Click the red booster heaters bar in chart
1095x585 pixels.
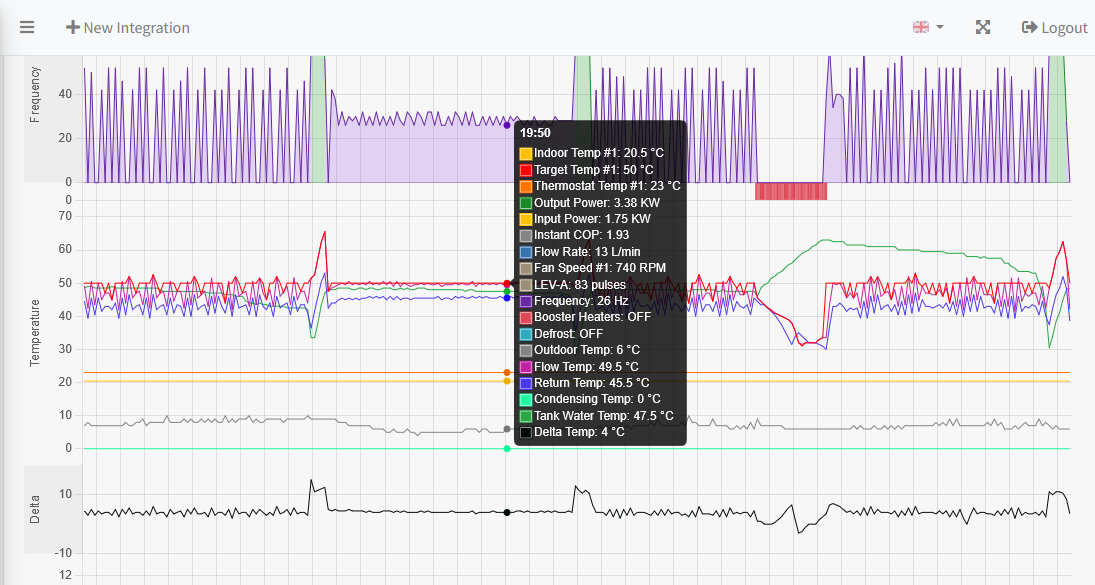click(790, 191)
